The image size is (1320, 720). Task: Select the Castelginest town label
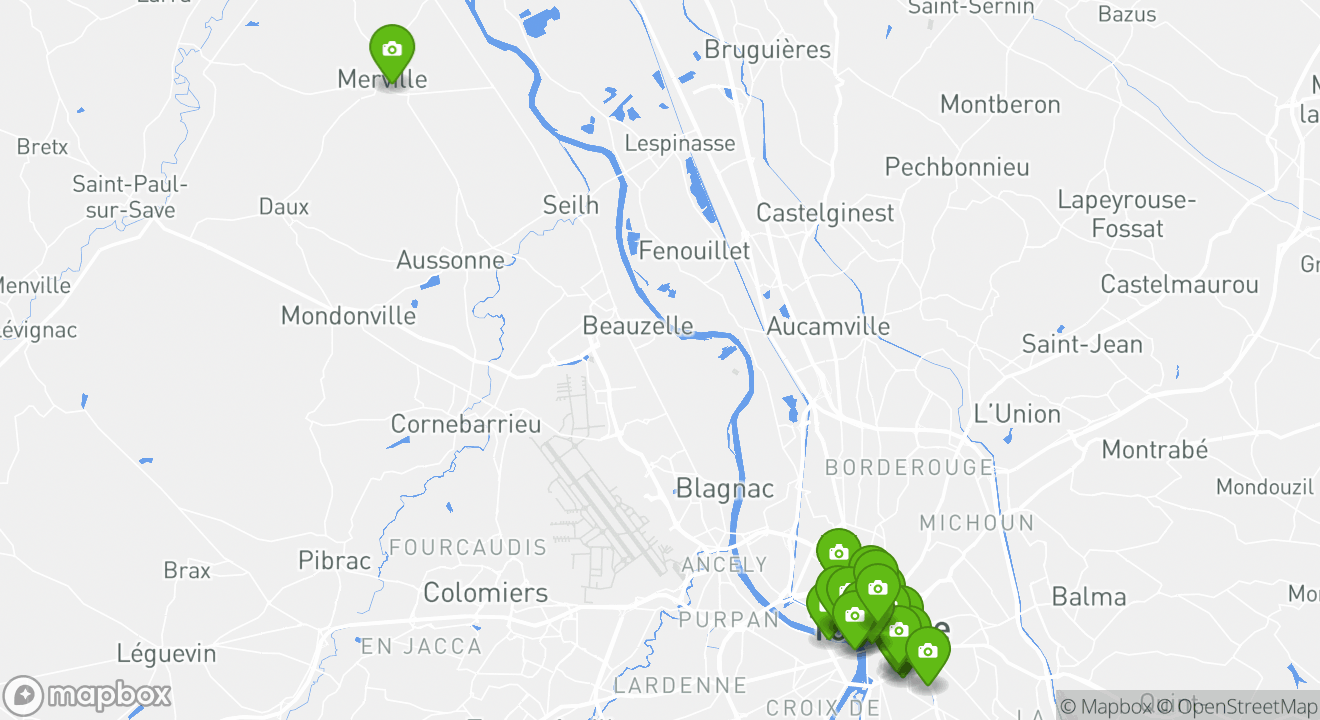(825, 213)
